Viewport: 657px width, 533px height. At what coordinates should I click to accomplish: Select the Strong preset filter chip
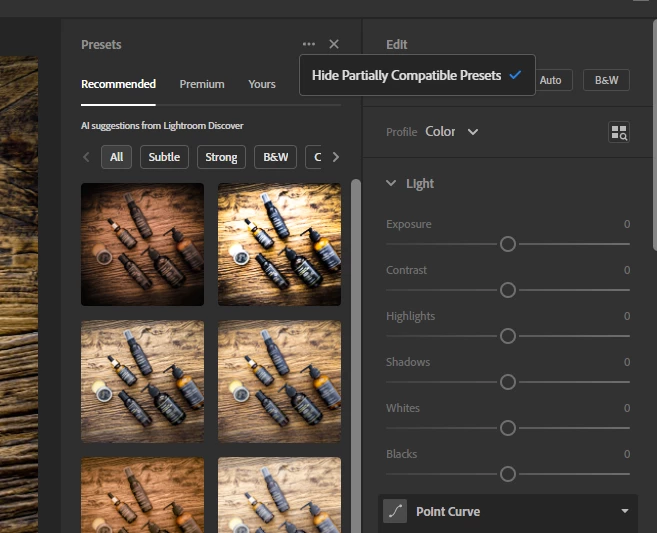click(x=221, y=157)
